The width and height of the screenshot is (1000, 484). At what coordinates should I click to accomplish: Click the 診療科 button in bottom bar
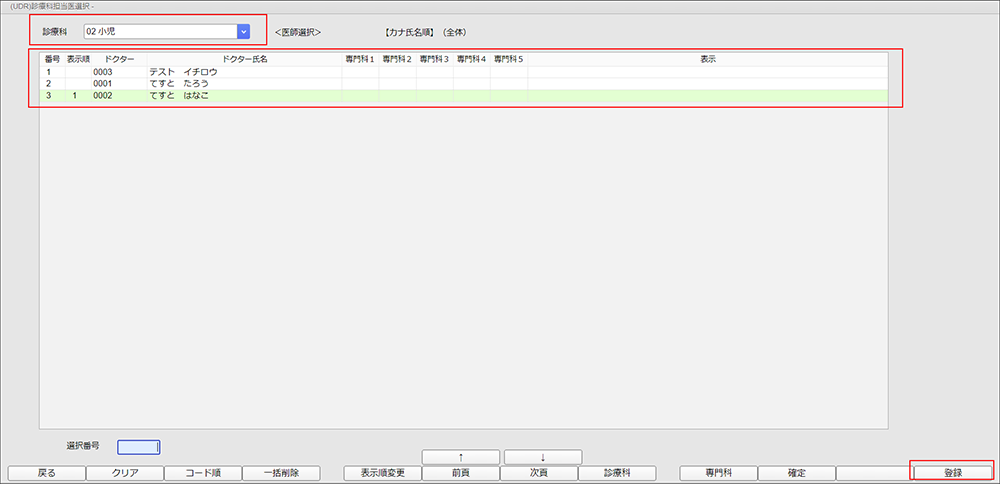tap(617, 473)
